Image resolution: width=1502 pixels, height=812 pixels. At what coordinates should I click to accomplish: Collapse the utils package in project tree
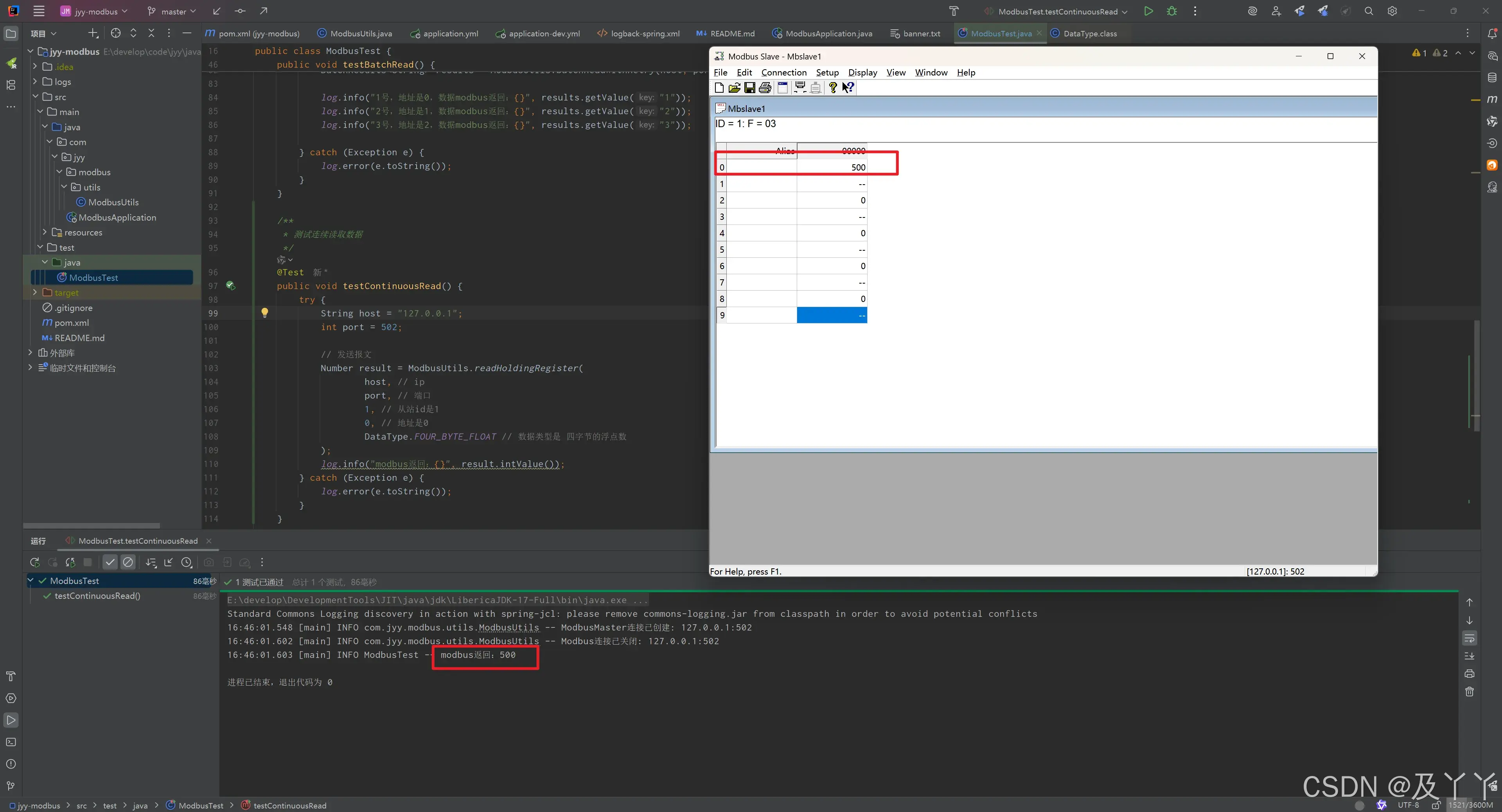tap(65, 187)
